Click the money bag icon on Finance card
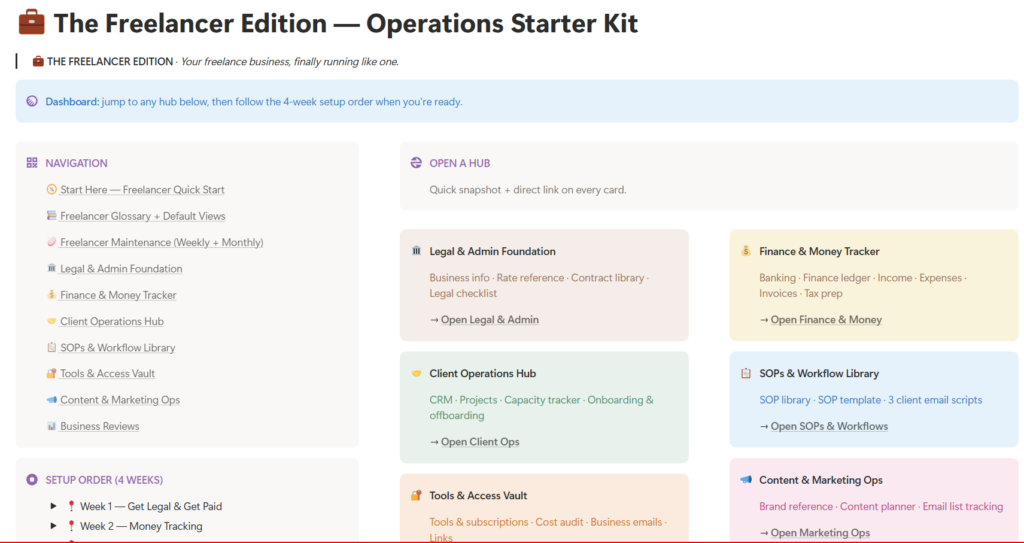 (x=746, y=251)
